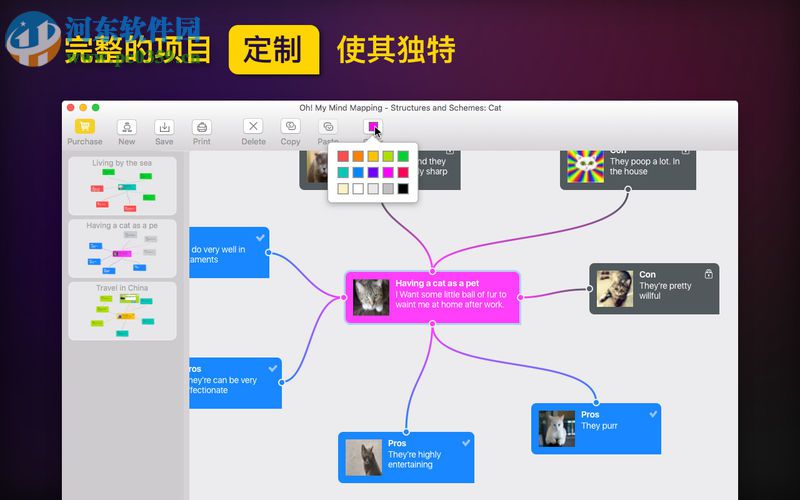Toggle checkmark on 'They're highly entertaining' node
Screen dimensions: 800x500
[466, 443]
